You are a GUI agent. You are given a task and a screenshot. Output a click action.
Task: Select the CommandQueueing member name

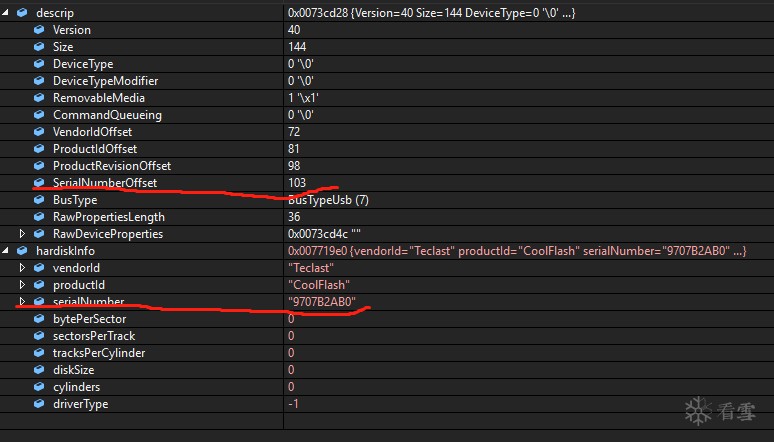(x=107, y=115)
